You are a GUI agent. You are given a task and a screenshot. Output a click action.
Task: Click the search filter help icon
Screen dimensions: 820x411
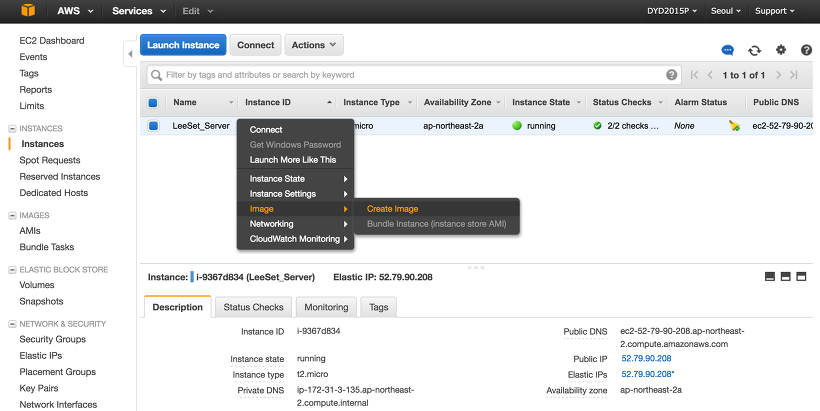(x=671, y=75)
